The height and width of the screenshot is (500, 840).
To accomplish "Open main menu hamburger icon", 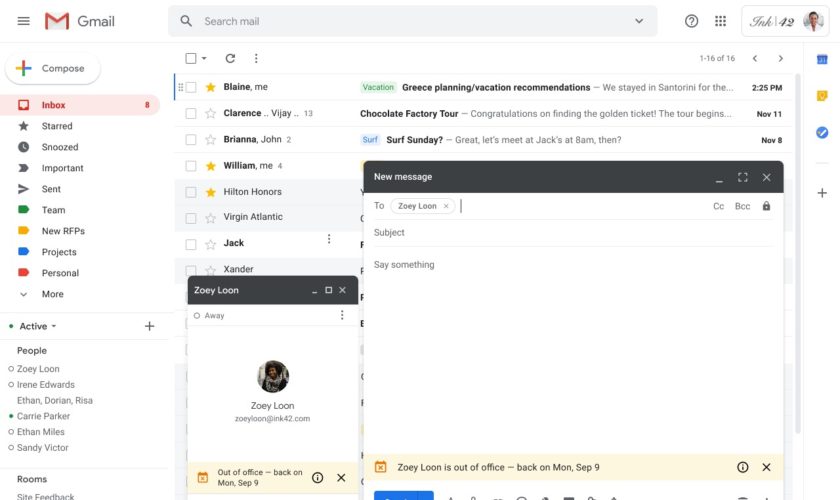I will 24,21.
